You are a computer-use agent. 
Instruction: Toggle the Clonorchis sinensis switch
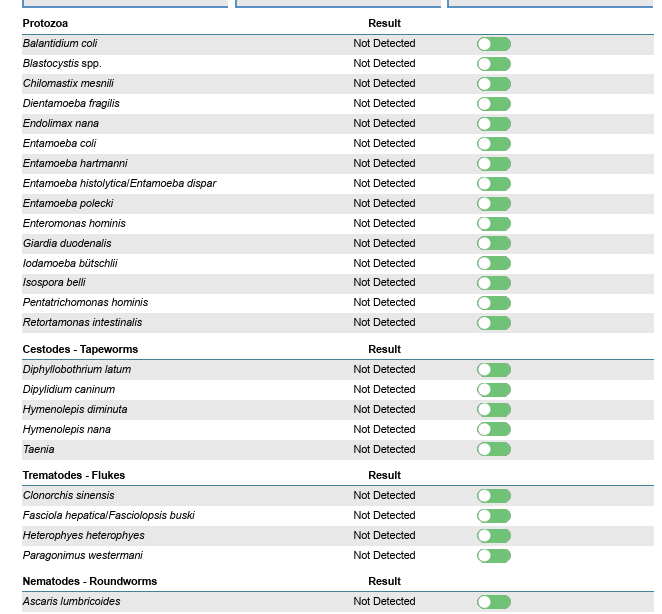[494, 496]
